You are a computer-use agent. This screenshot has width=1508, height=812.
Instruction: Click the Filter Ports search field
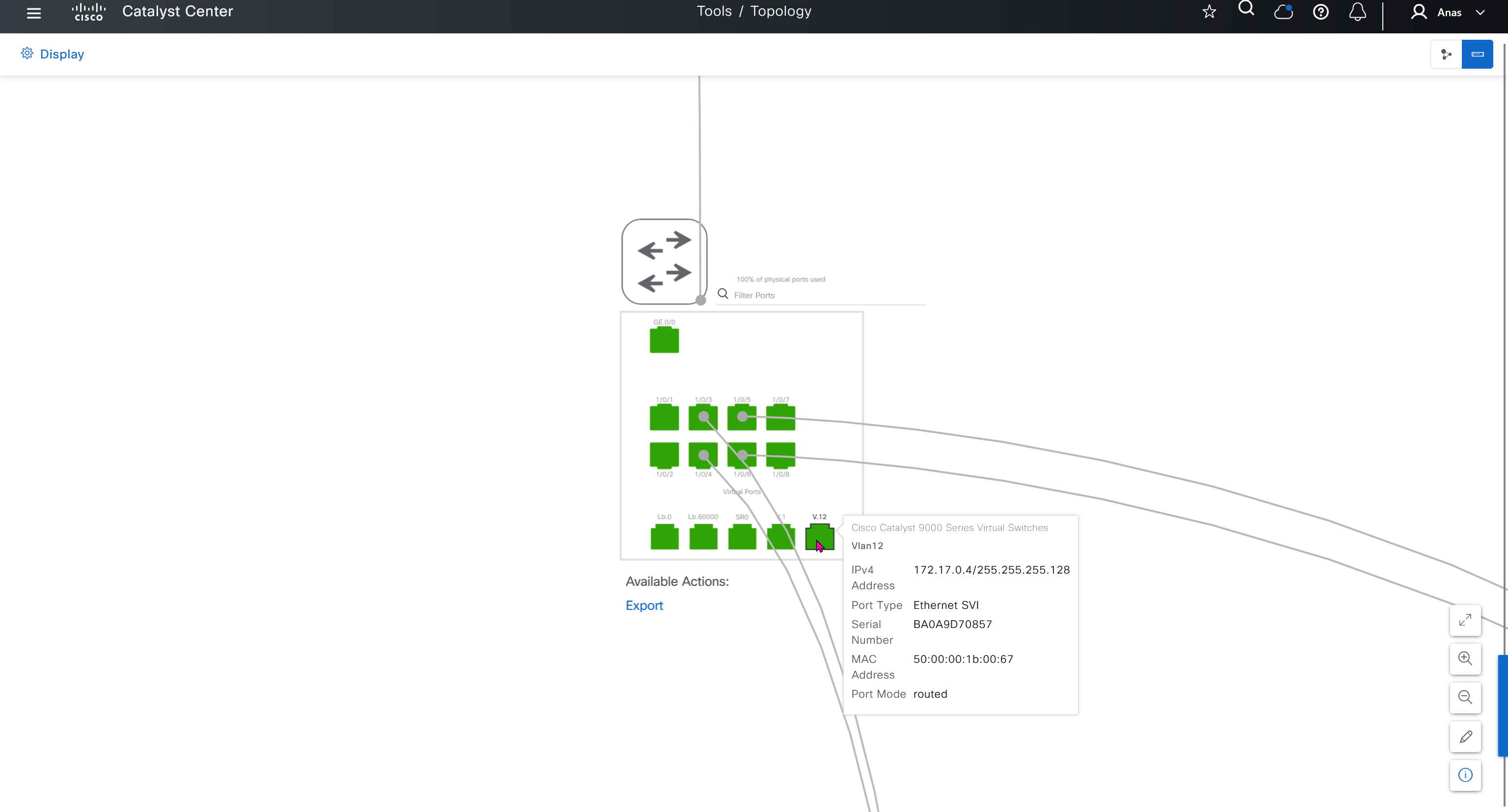click(825, 295)
